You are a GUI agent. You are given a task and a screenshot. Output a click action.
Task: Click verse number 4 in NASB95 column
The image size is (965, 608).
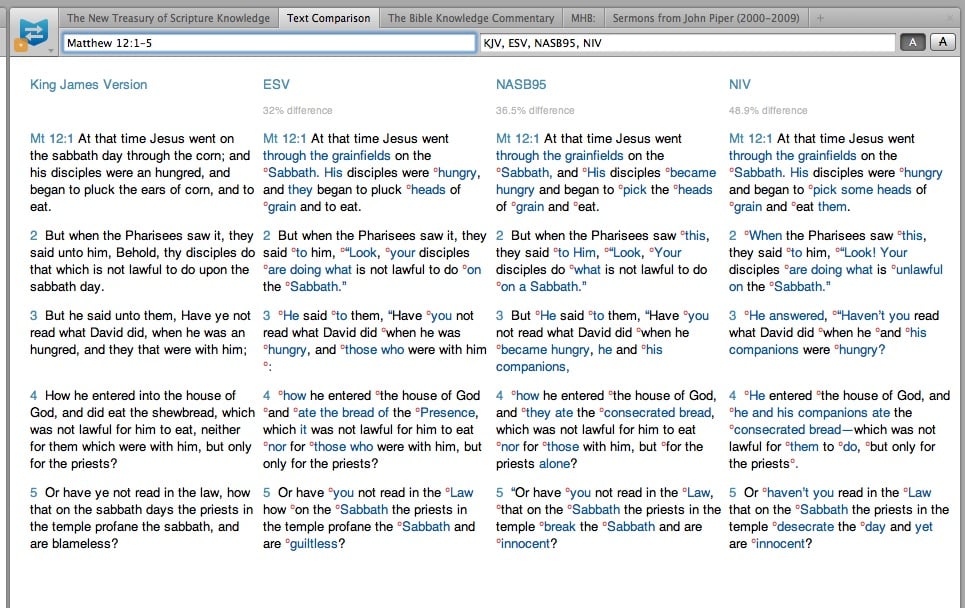point(499,395)
